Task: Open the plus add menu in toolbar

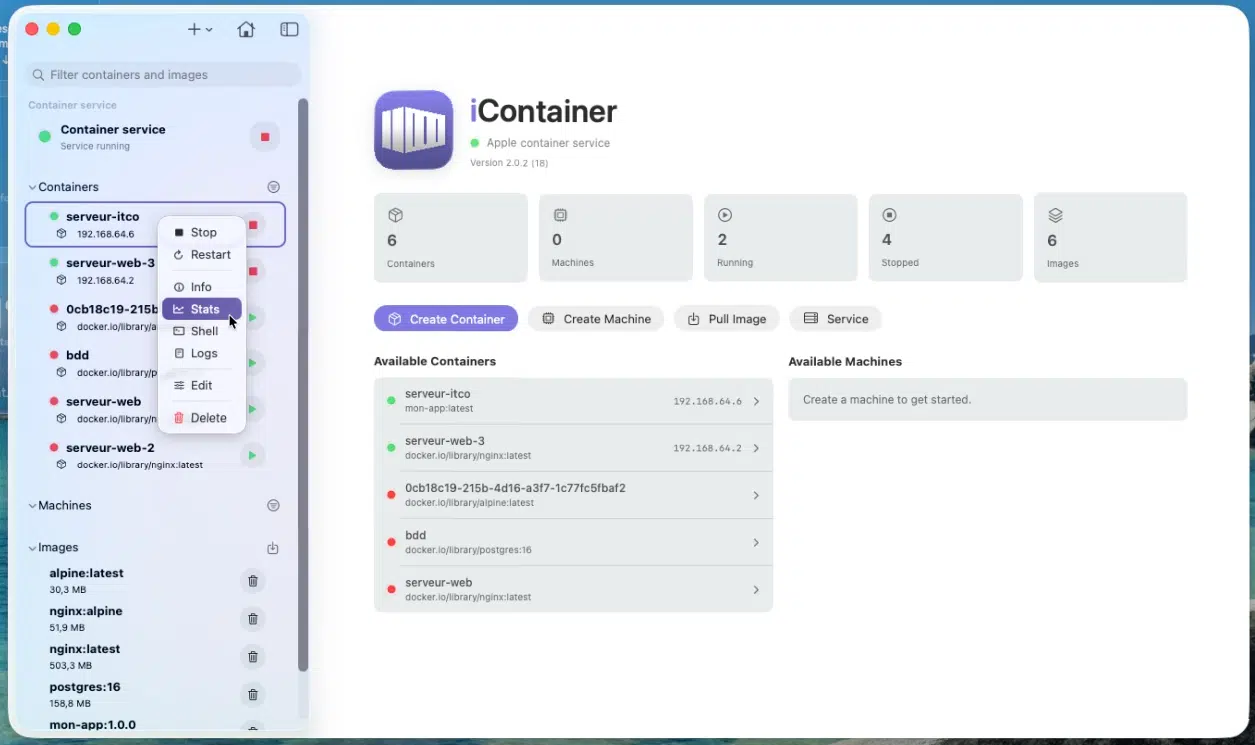Action: [200, 30]
